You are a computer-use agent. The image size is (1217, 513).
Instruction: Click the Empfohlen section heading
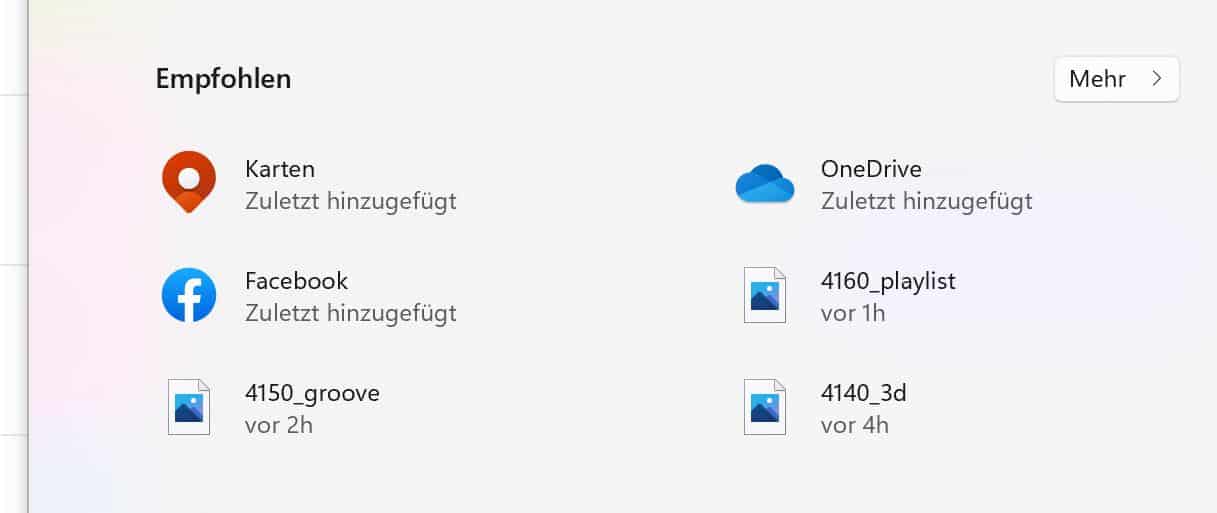(x=223, y=79)
